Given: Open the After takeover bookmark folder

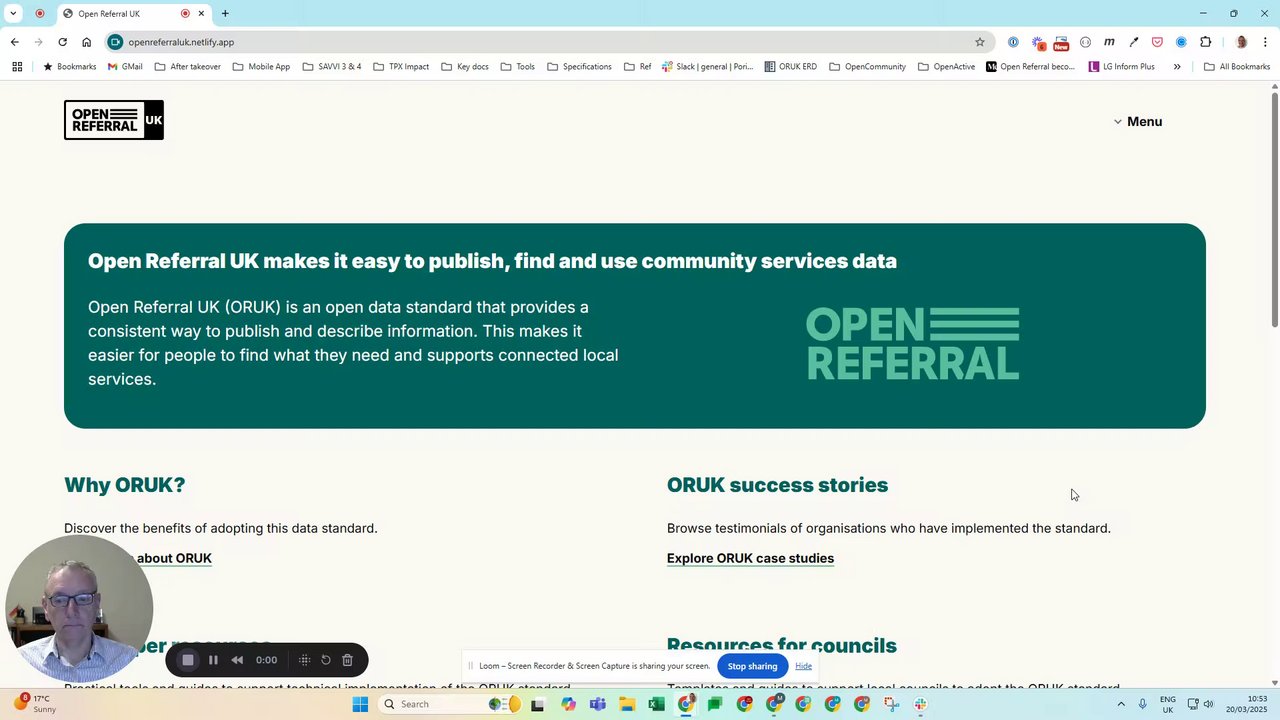Looking at the screenshot, I should [188, 67].
